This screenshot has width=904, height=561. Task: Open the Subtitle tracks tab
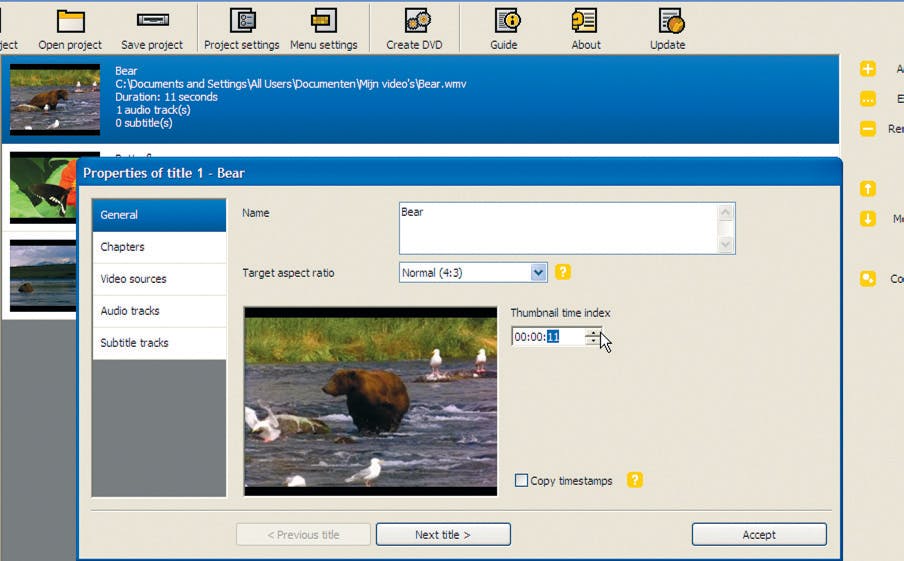click(159, 343)
